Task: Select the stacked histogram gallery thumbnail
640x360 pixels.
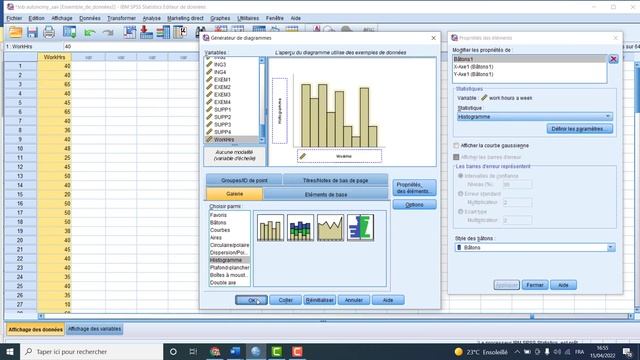Action: pos(300,227)
